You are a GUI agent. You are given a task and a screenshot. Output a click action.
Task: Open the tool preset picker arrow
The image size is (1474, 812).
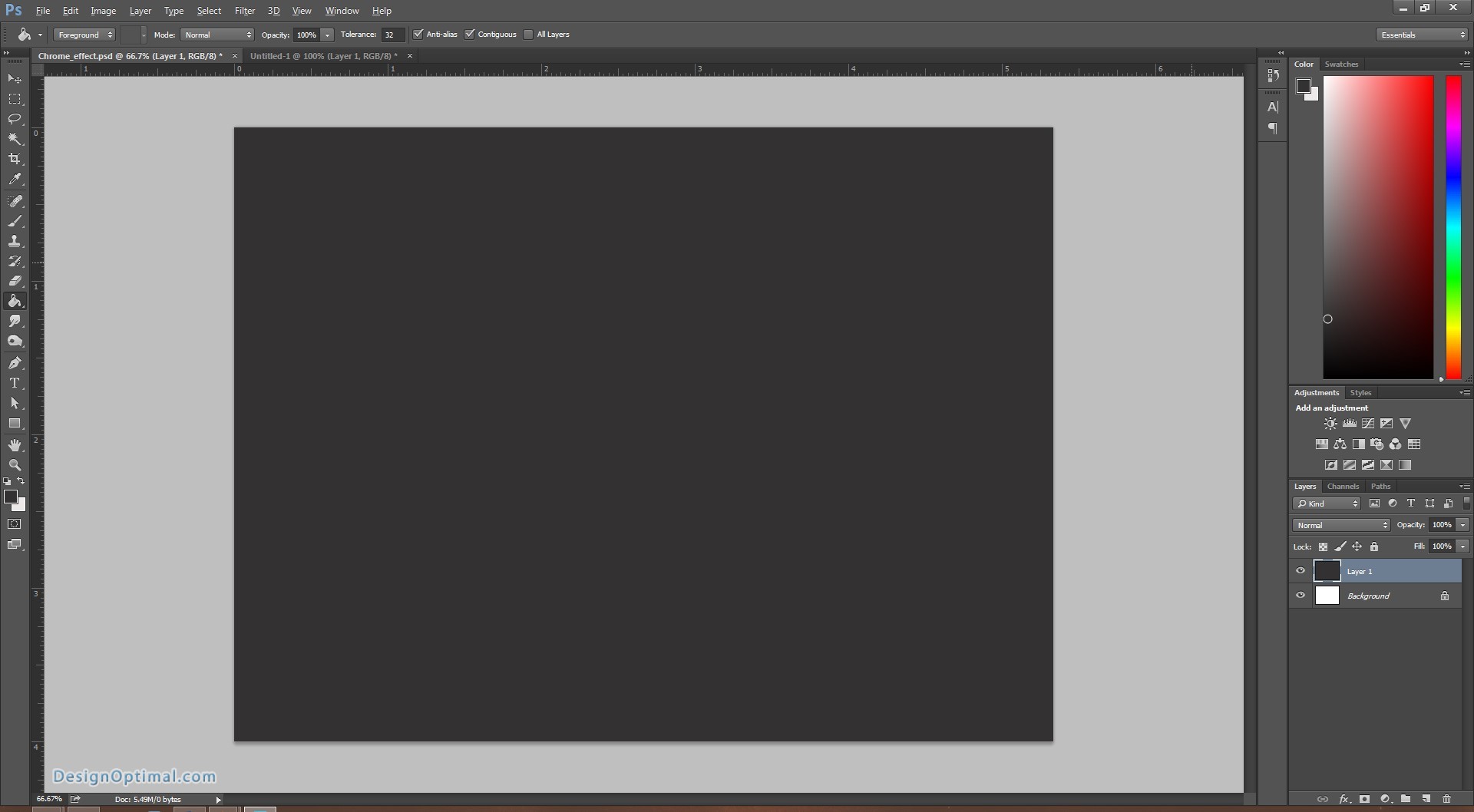(x=40, y=35)
